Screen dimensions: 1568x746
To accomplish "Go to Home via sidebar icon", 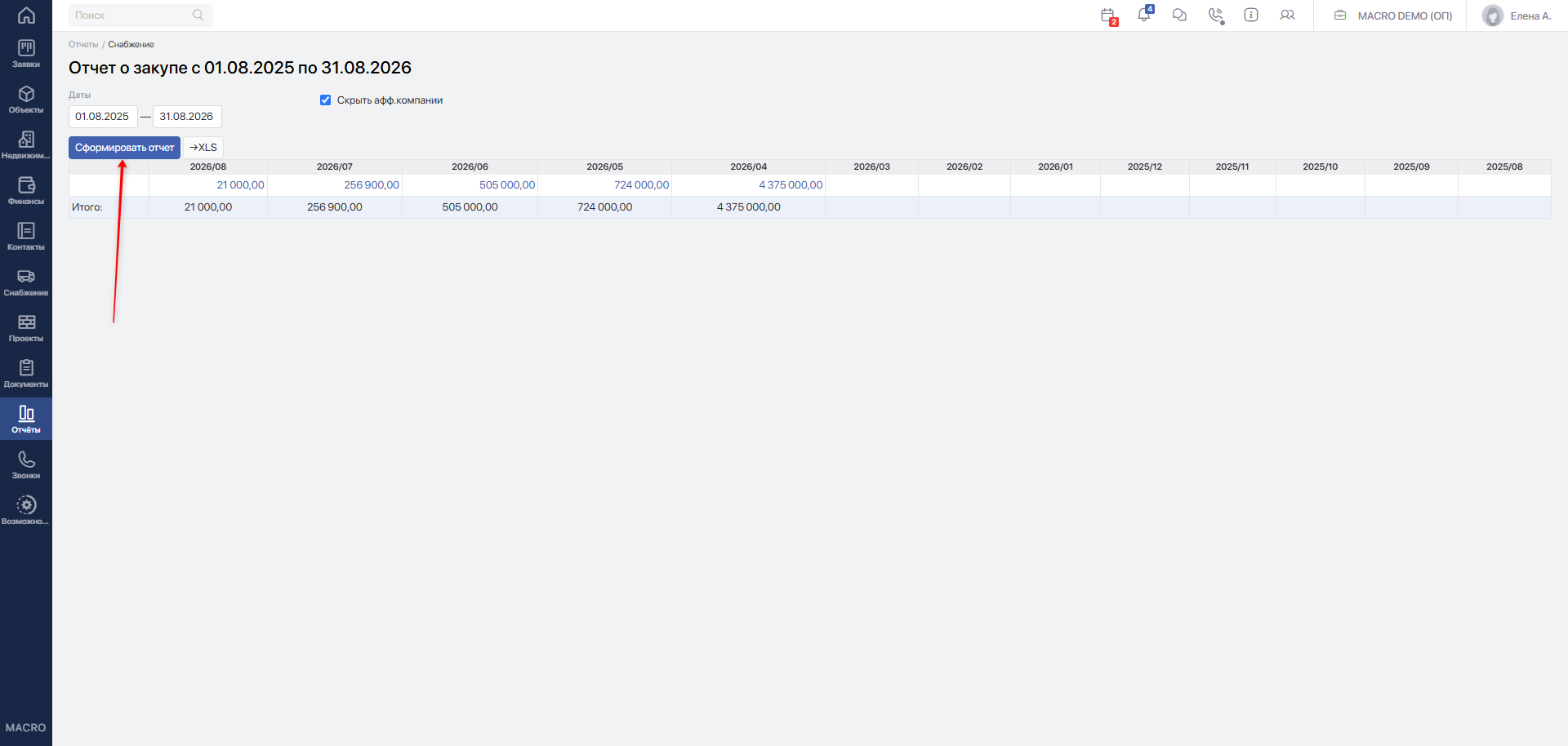I will 26,16.
